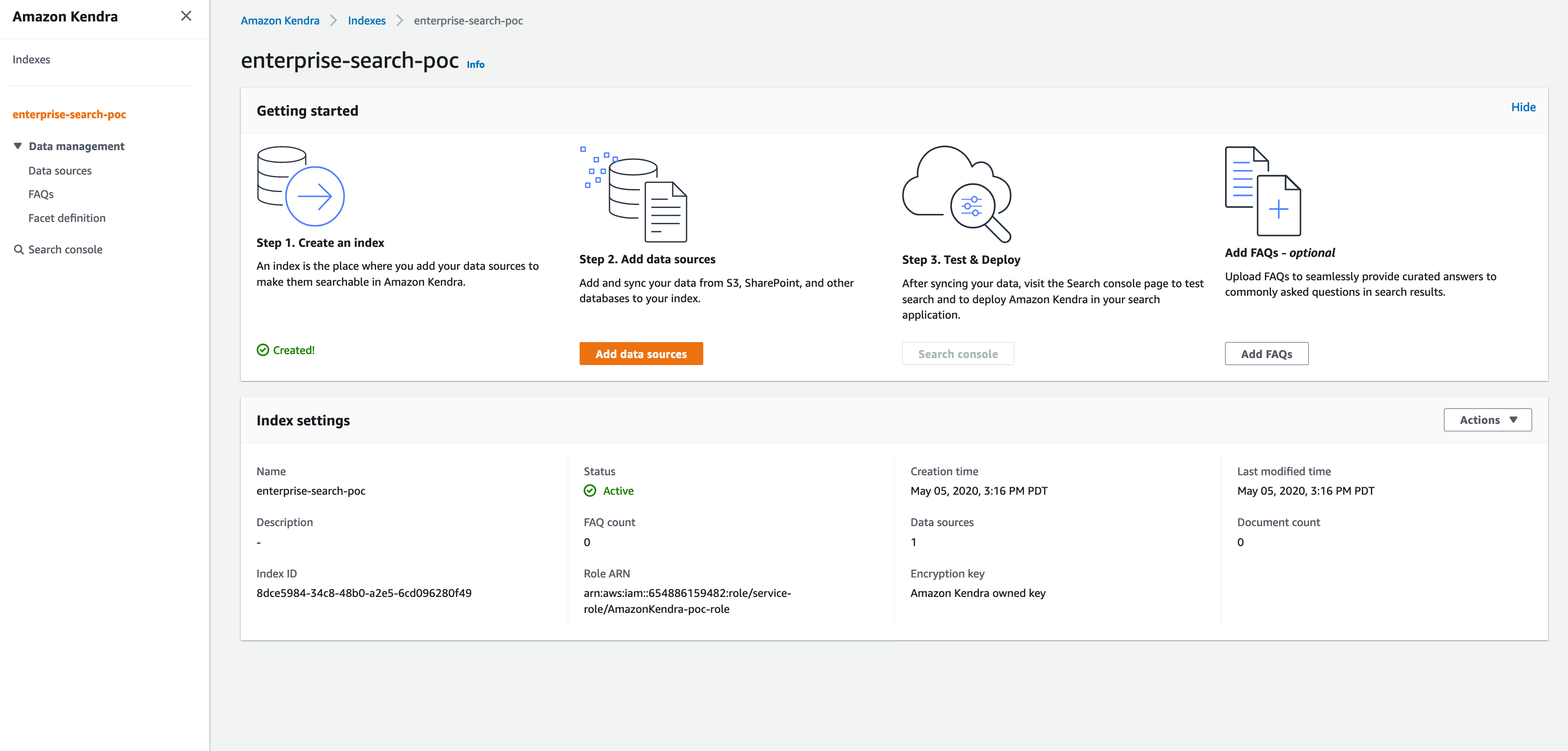1568x751 pixels.
Task: Close the Amazon Kendra side navigation
Action: tap(186, 16)
